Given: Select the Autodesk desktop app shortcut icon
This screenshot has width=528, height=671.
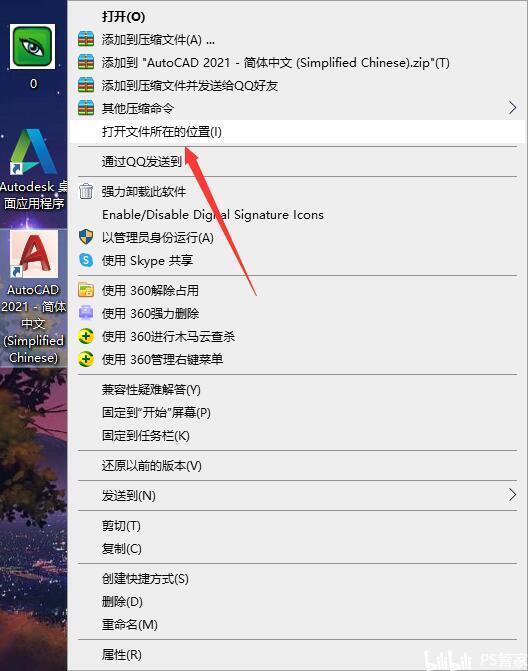Looking at the screenshot, I should pyautogui.click(x=34, y=151).
